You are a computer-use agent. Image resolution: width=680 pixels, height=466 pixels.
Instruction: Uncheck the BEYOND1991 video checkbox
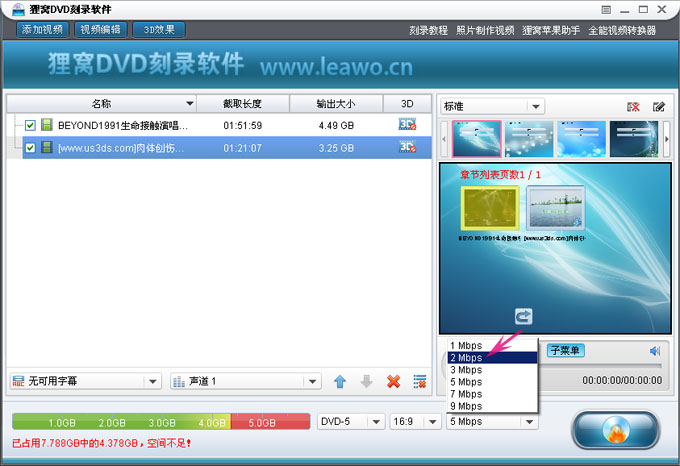(x=30, y=125)
